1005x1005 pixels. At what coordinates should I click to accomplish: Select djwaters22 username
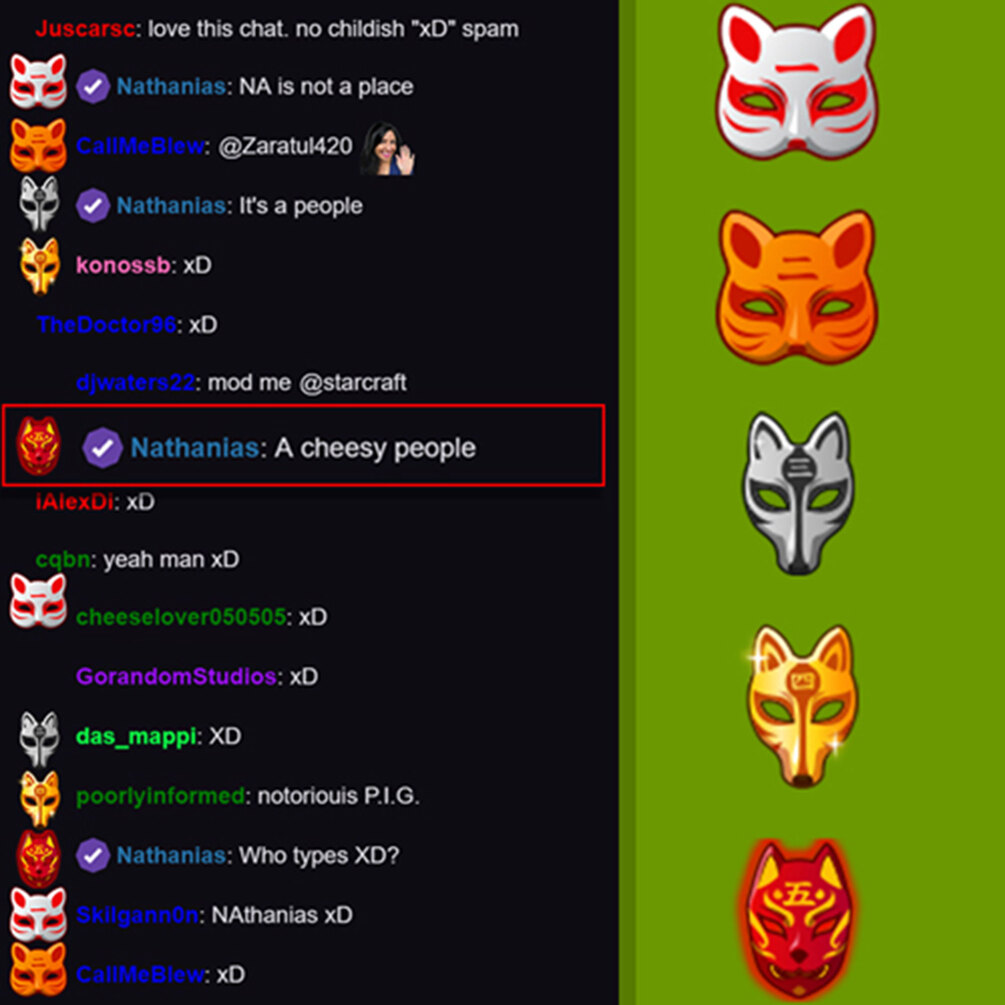(135, 383)
